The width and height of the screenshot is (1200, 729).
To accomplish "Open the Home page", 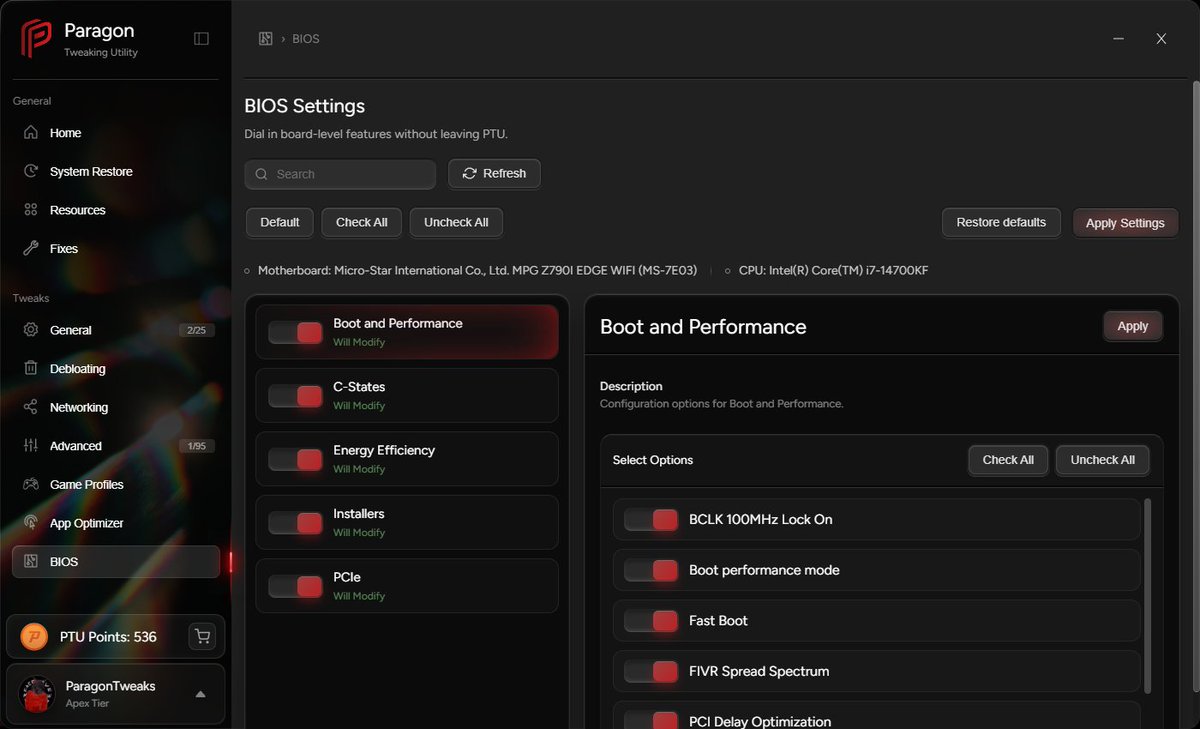I will 116,133.
